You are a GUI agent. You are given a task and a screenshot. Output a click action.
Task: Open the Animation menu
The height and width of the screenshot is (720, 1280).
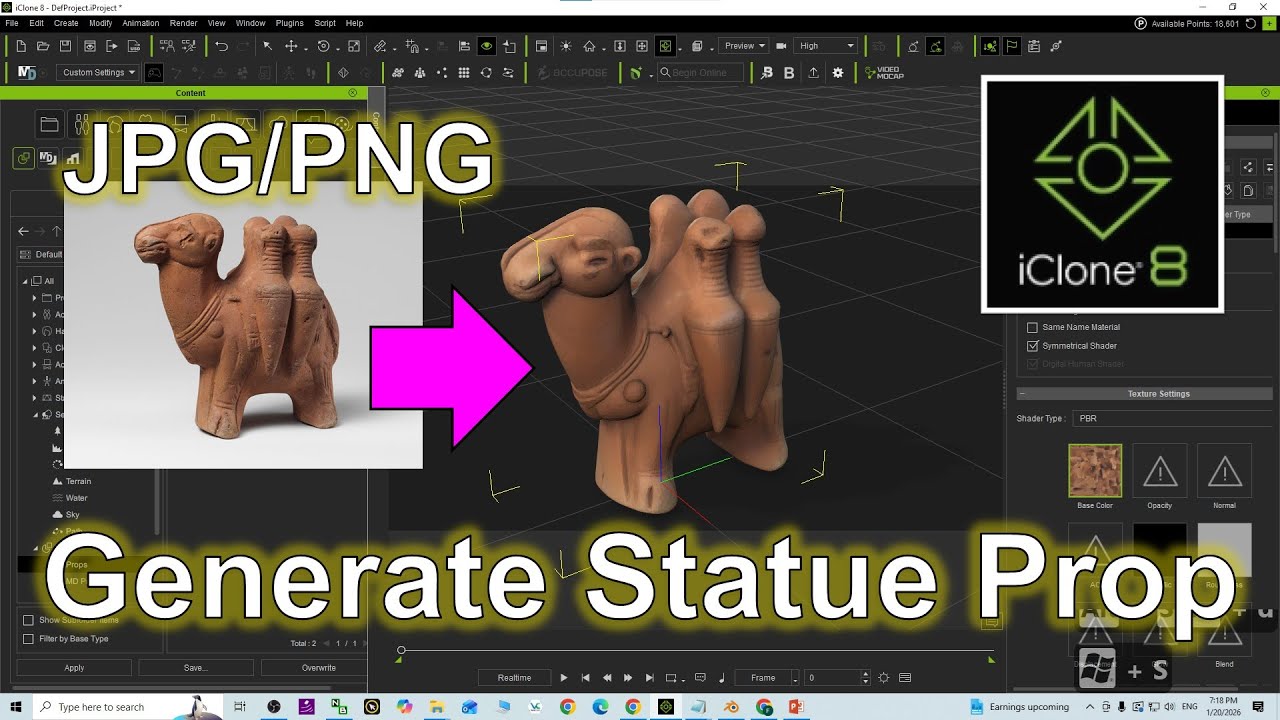[141, 23]
